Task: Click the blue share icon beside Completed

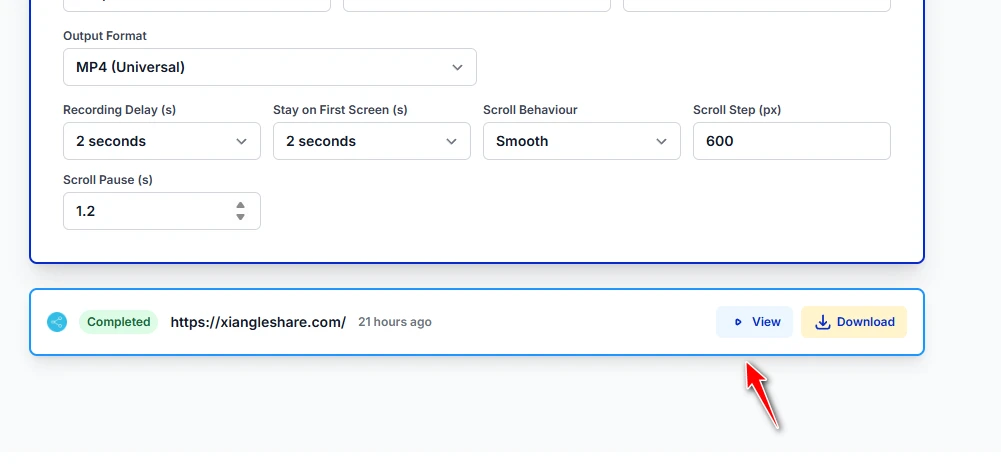Action: point(57,322)
